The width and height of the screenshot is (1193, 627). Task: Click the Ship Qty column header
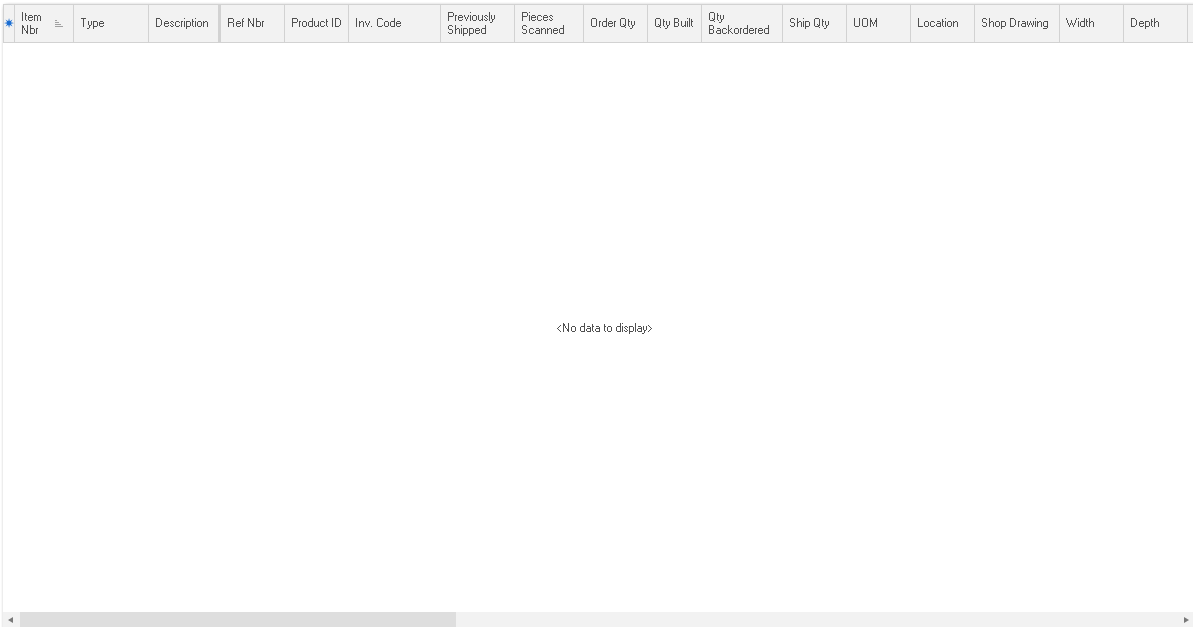pyautogui.click(x=813, y=23)
